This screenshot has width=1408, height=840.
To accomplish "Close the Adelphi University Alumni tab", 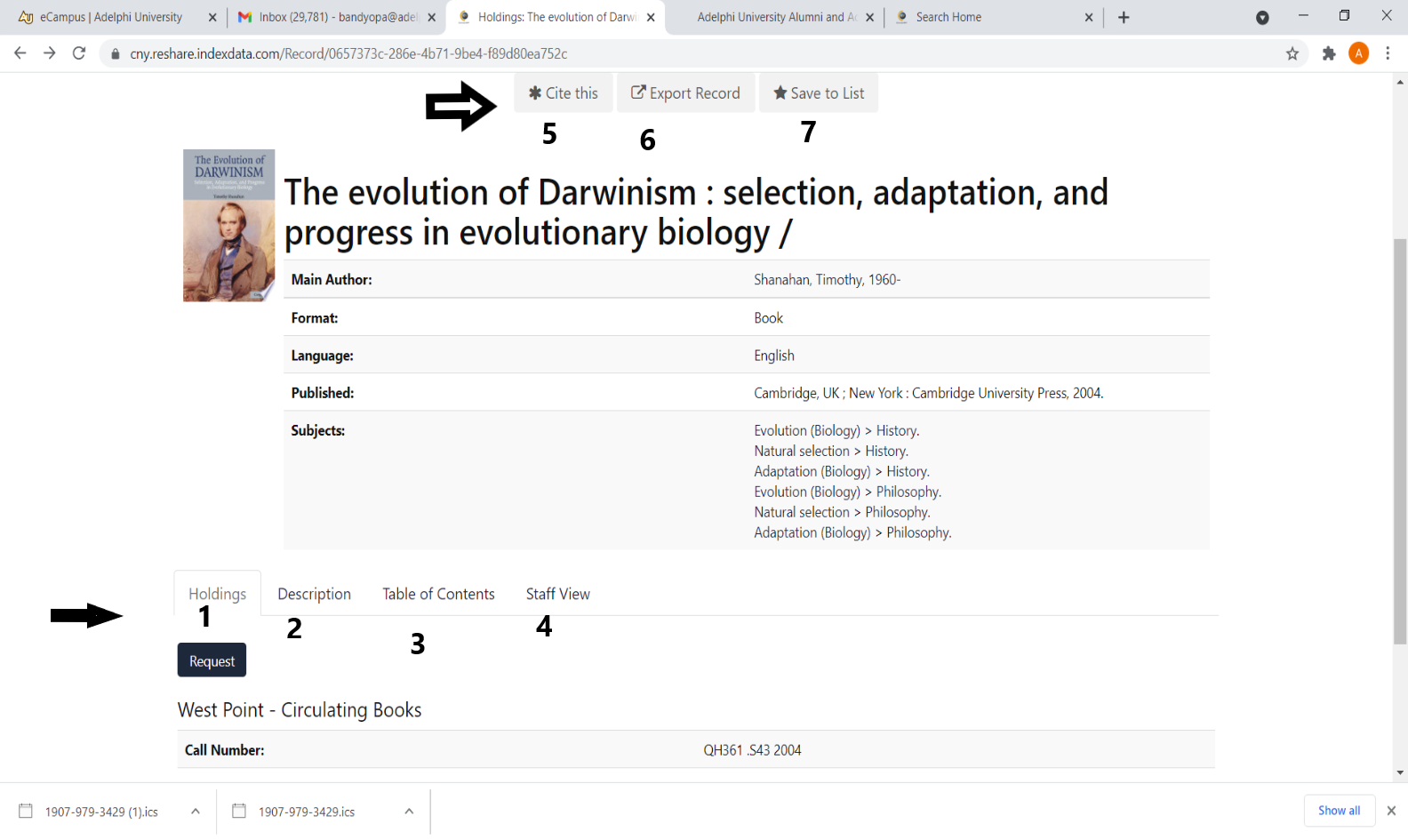I will pyautogui.click(x=869, y=17).
